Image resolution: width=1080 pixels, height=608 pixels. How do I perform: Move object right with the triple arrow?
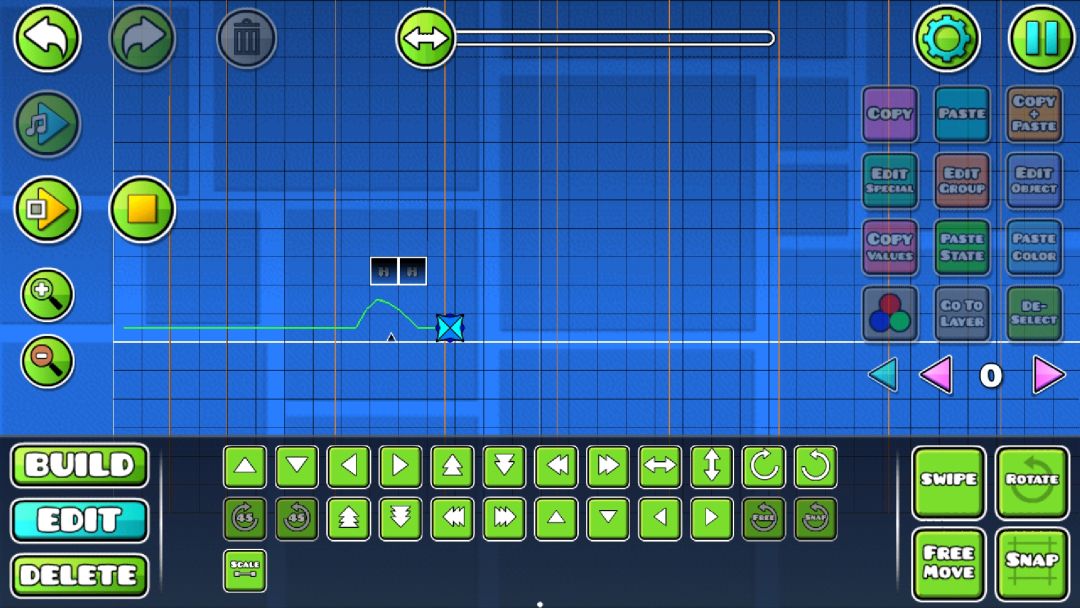tap(504, 518)
